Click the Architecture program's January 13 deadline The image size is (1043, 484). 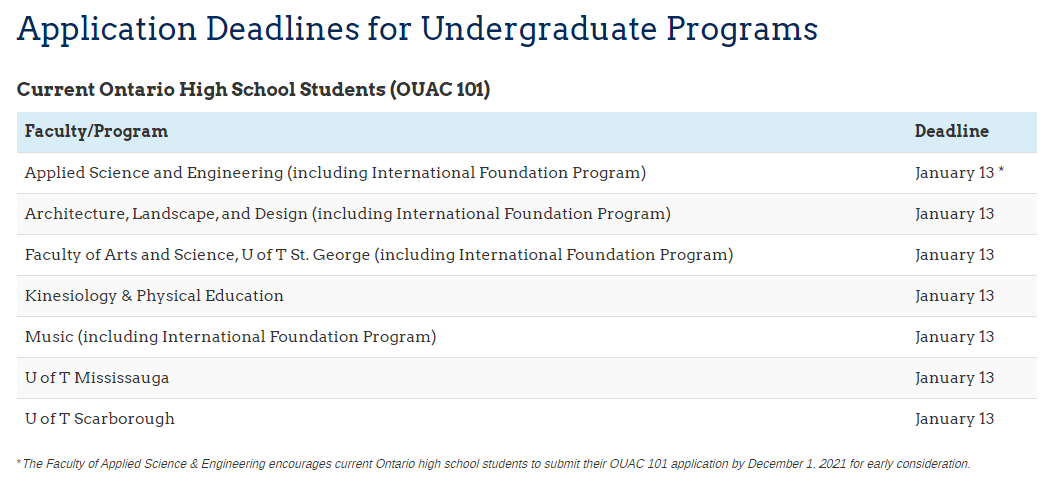tap(954, 214)
